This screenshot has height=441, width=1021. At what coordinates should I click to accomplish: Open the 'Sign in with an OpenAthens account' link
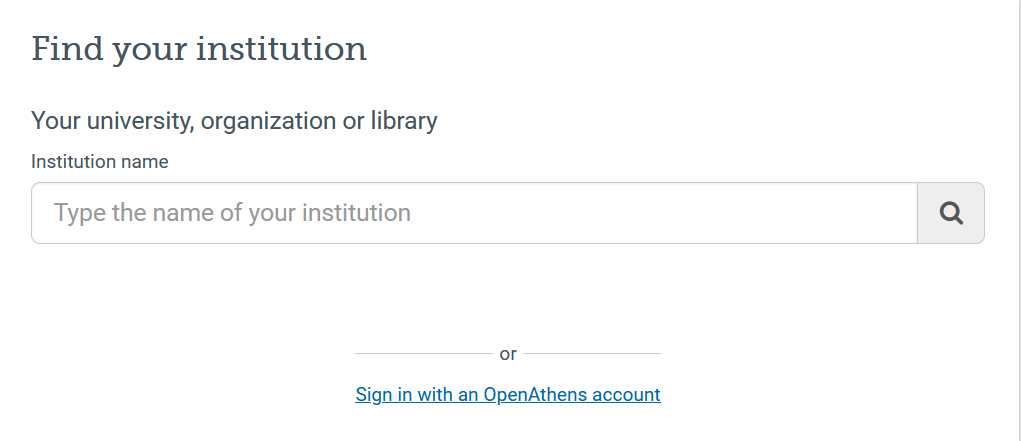(508, 394)
